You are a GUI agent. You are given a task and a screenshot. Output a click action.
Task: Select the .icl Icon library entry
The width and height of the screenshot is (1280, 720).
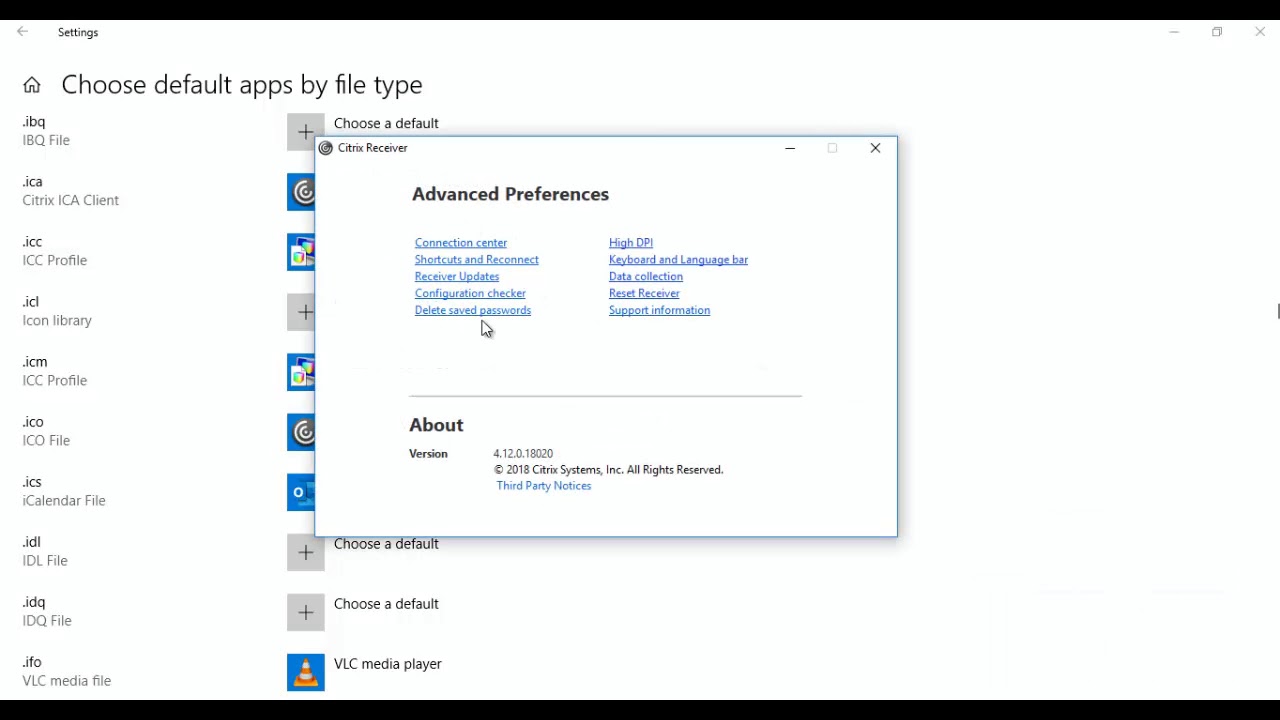point(57,311)
